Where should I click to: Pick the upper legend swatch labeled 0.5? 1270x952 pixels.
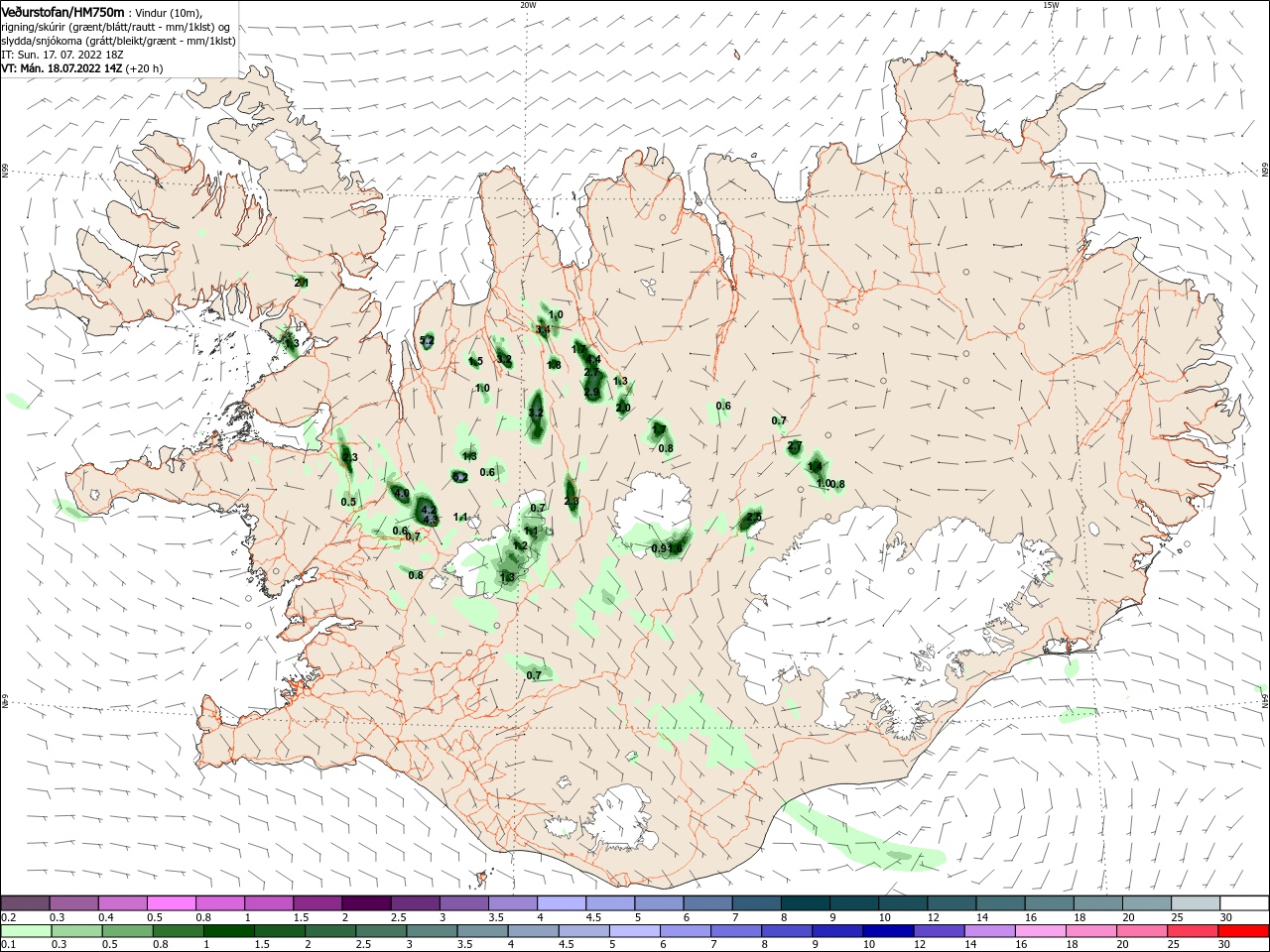(x=171, y=902)
